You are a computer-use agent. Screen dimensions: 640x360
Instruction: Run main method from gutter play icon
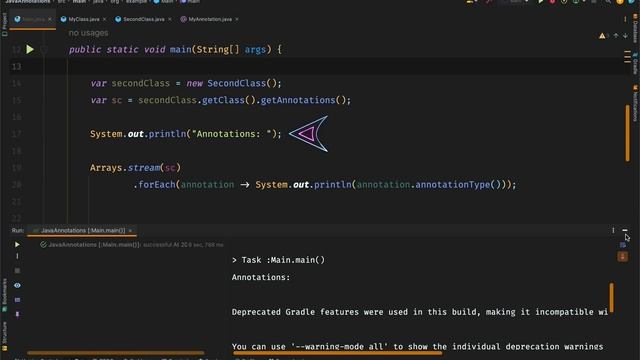[x=30, y=49]
